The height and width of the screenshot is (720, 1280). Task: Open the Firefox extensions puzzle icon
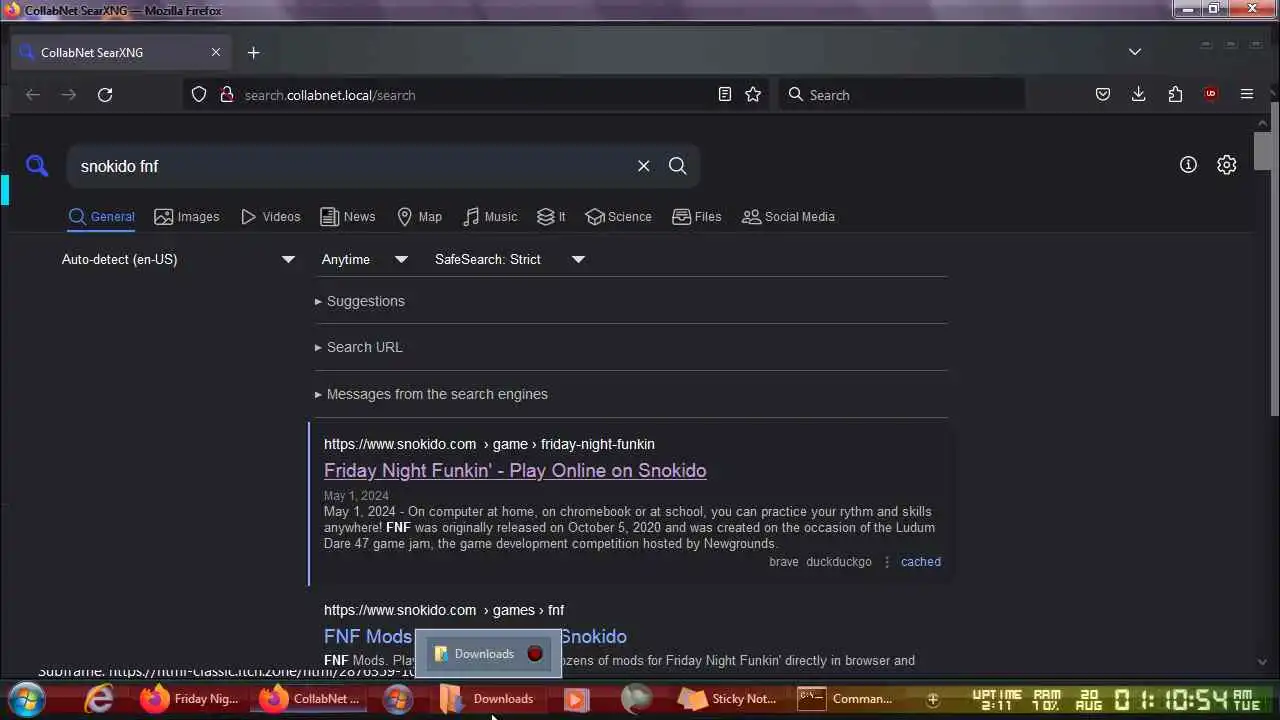click(1175, 94)
